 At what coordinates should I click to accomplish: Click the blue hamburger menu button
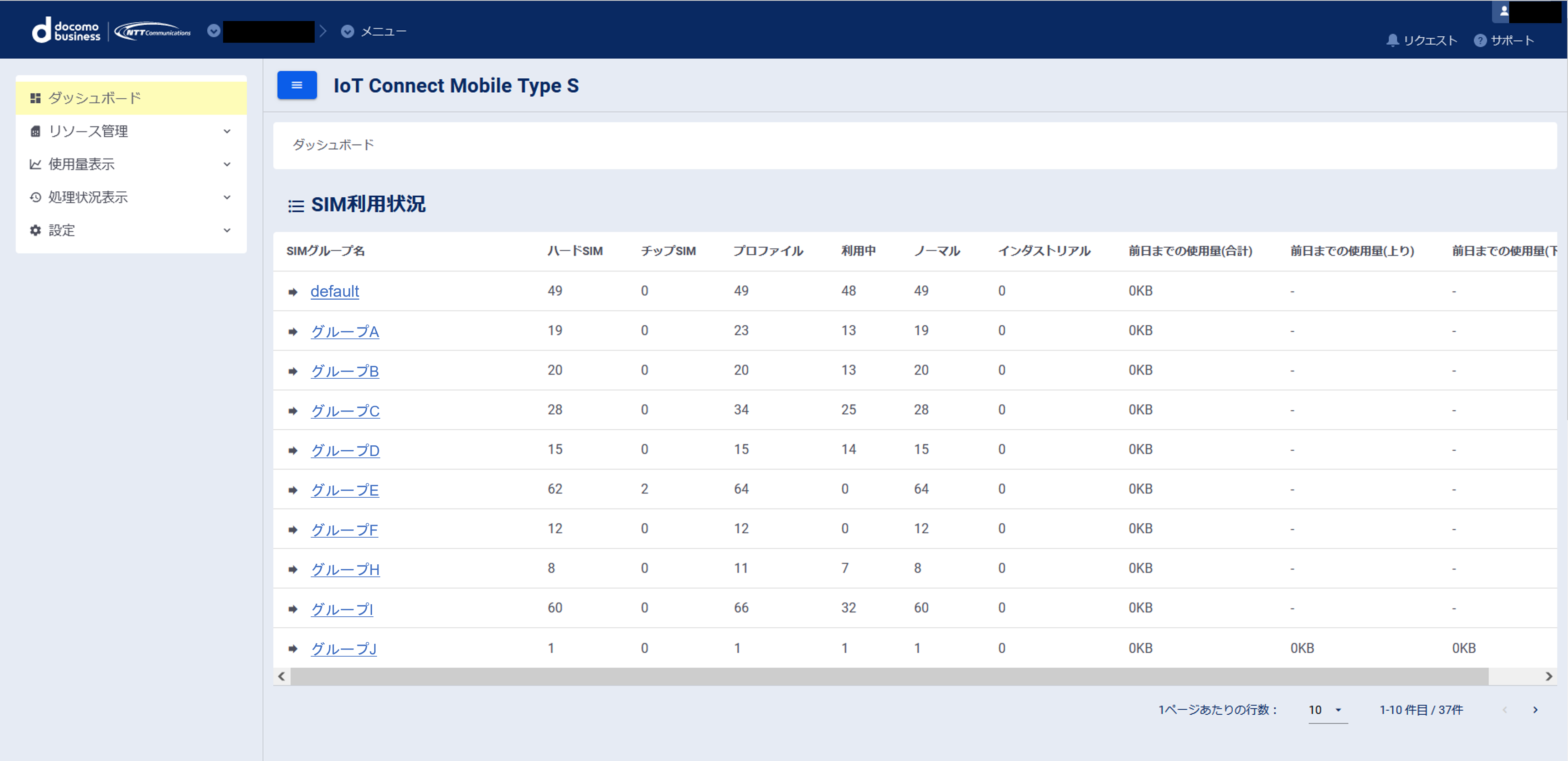click(x=296, y=85)
